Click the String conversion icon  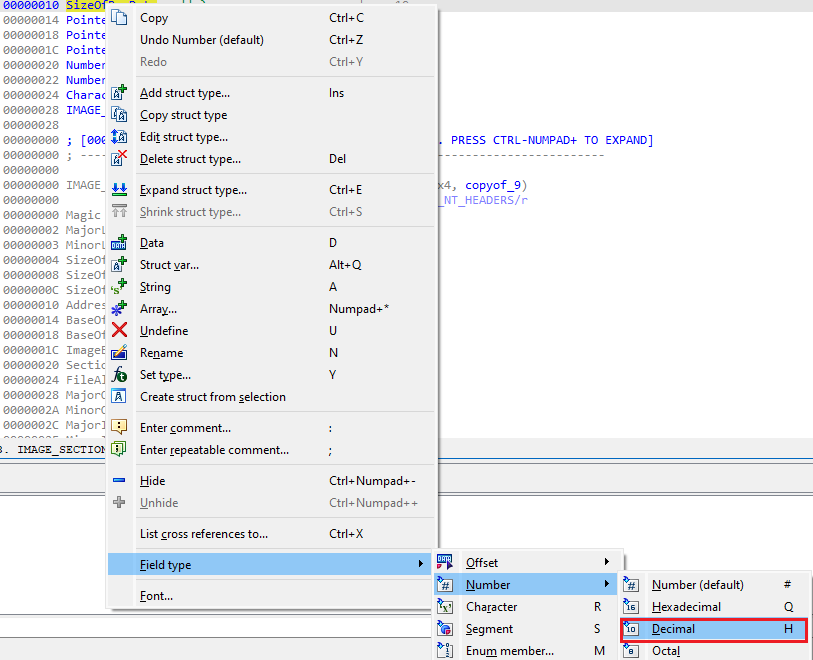point(119,287)
